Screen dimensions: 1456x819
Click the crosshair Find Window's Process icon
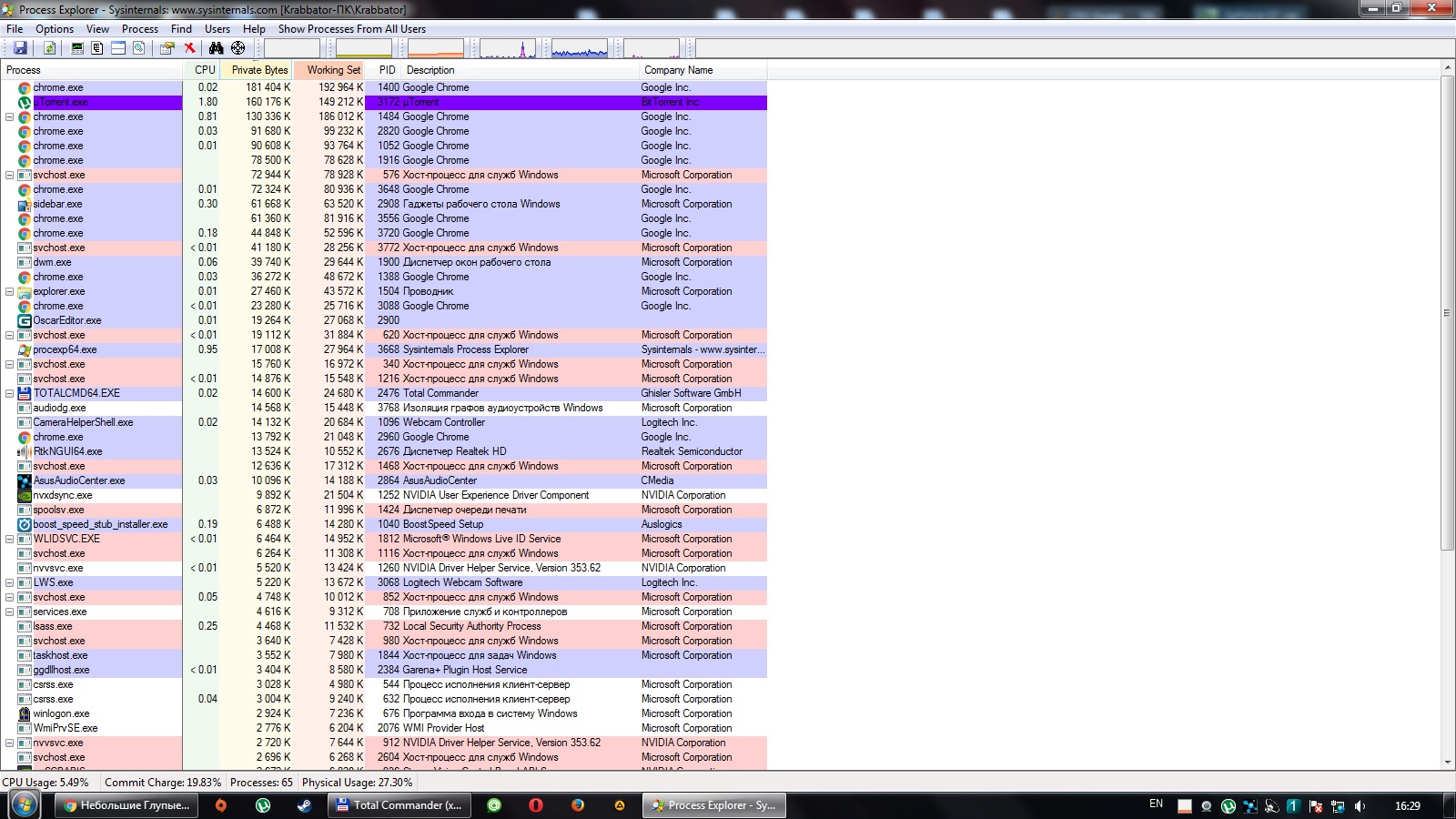coord(238,48)
